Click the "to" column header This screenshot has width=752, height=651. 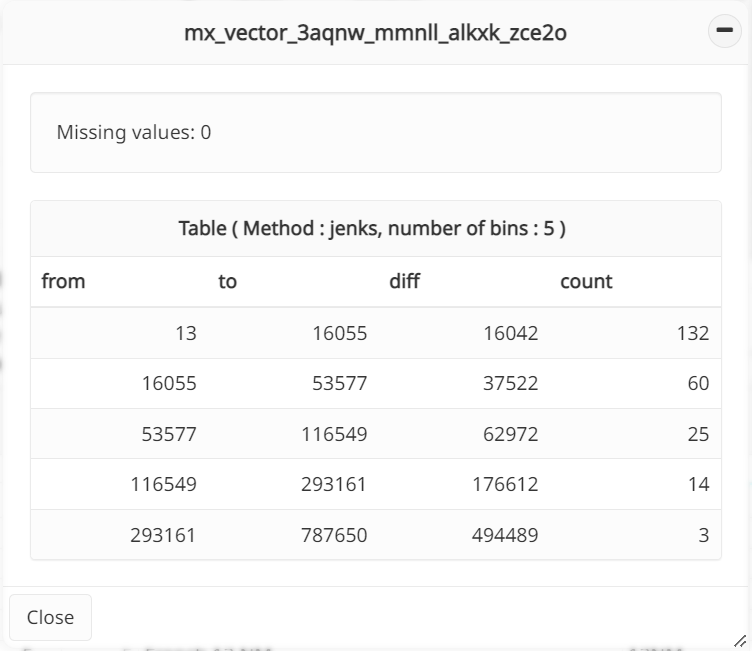228,282
